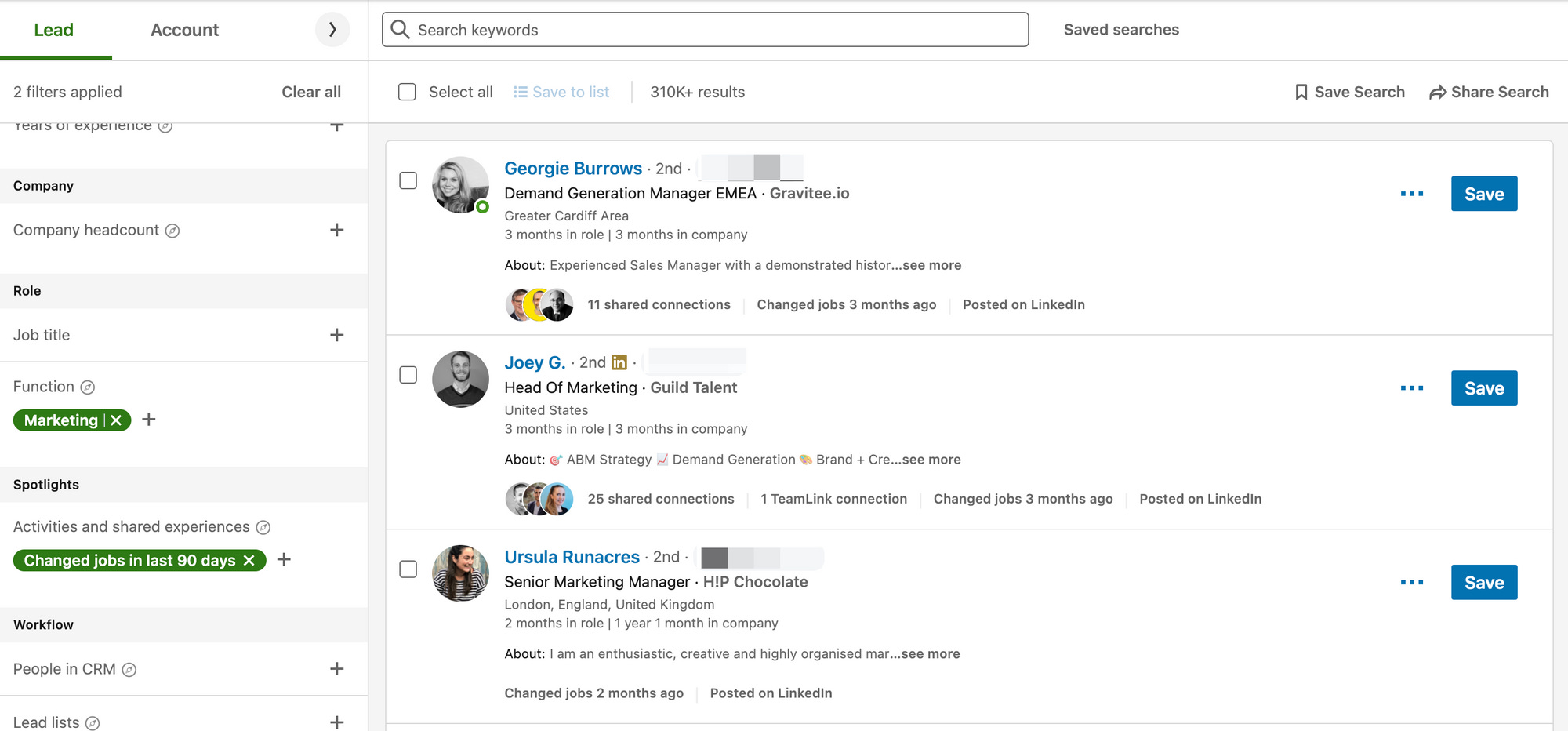This screenshot has height=731, width=1568.
Task: Click the 2 filters applied label
Action: pyautogui.click(x=67, y=92)
